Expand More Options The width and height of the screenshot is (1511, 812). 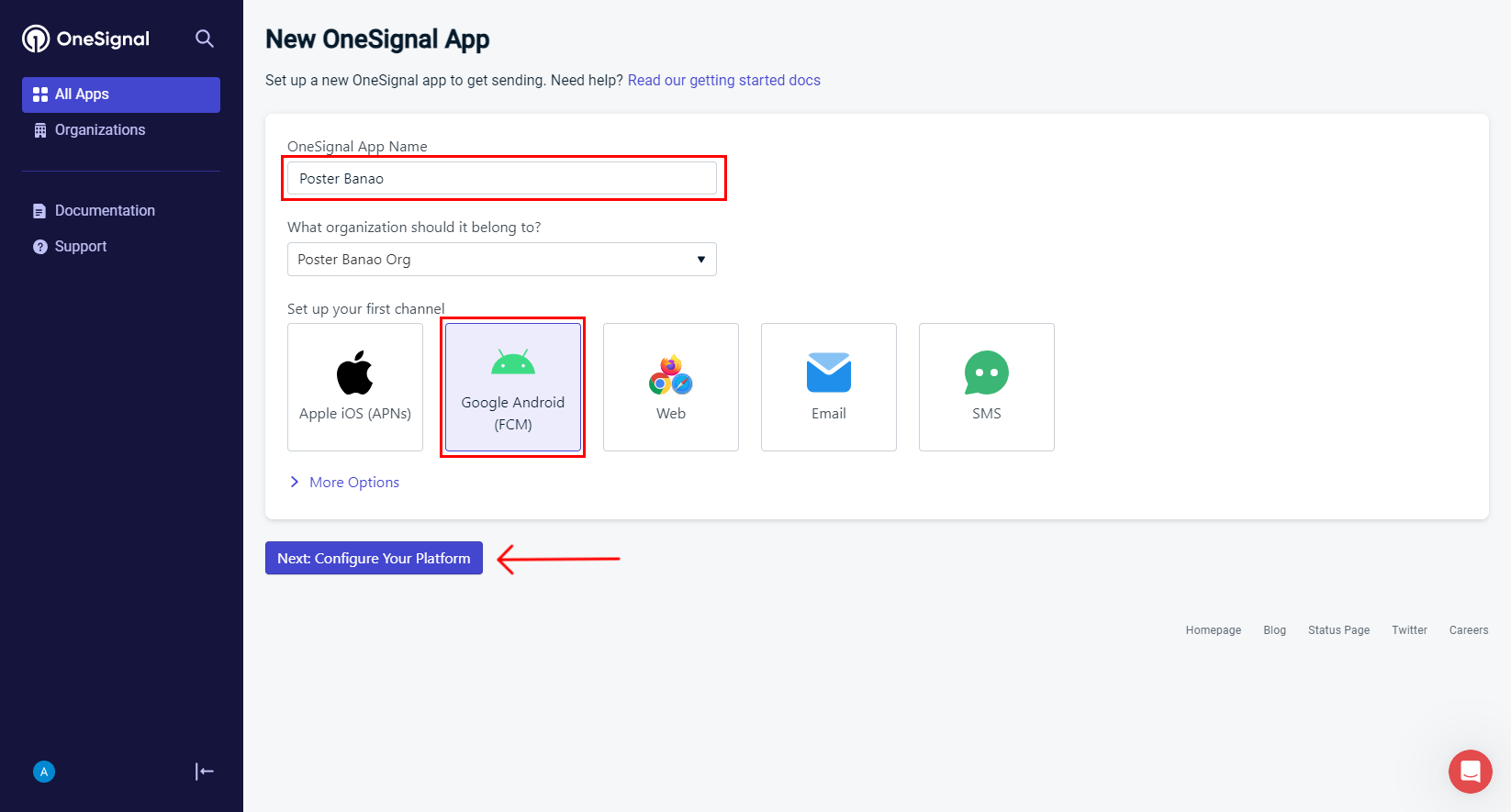click(x=344, y=483)
